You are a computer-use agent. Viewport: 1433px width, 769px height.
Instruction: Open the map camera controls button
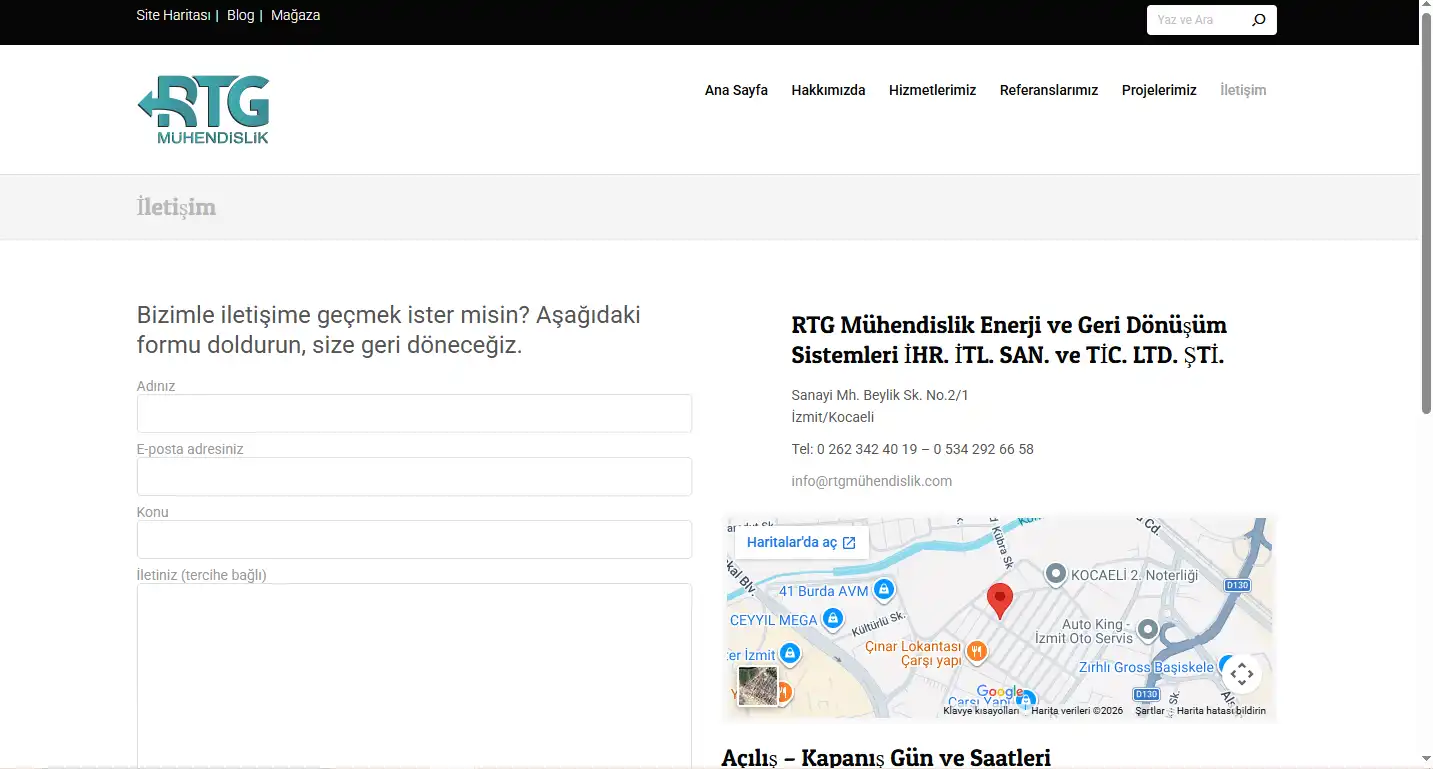click(1241, 674)
